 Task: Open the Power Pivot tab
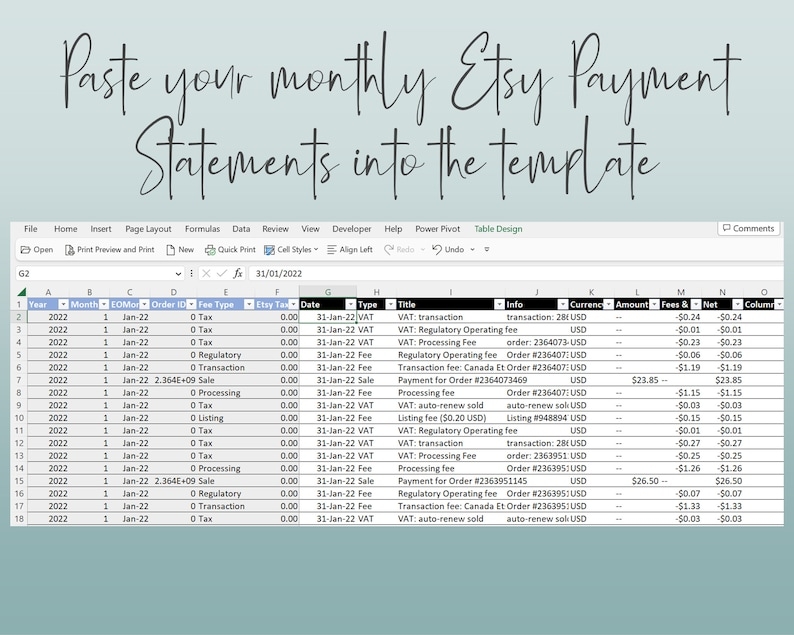point(438,229)
